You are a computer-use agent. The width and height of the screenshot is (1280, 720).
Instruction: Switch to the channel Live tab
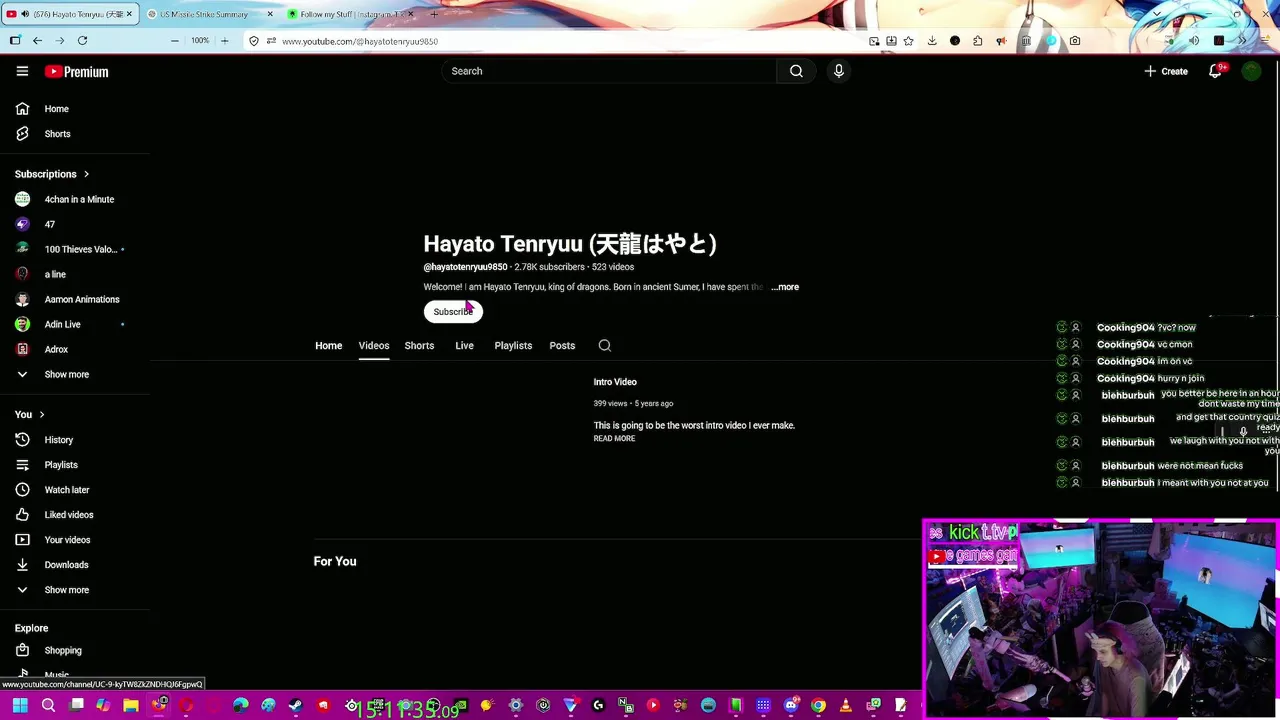tap(464, 346)
